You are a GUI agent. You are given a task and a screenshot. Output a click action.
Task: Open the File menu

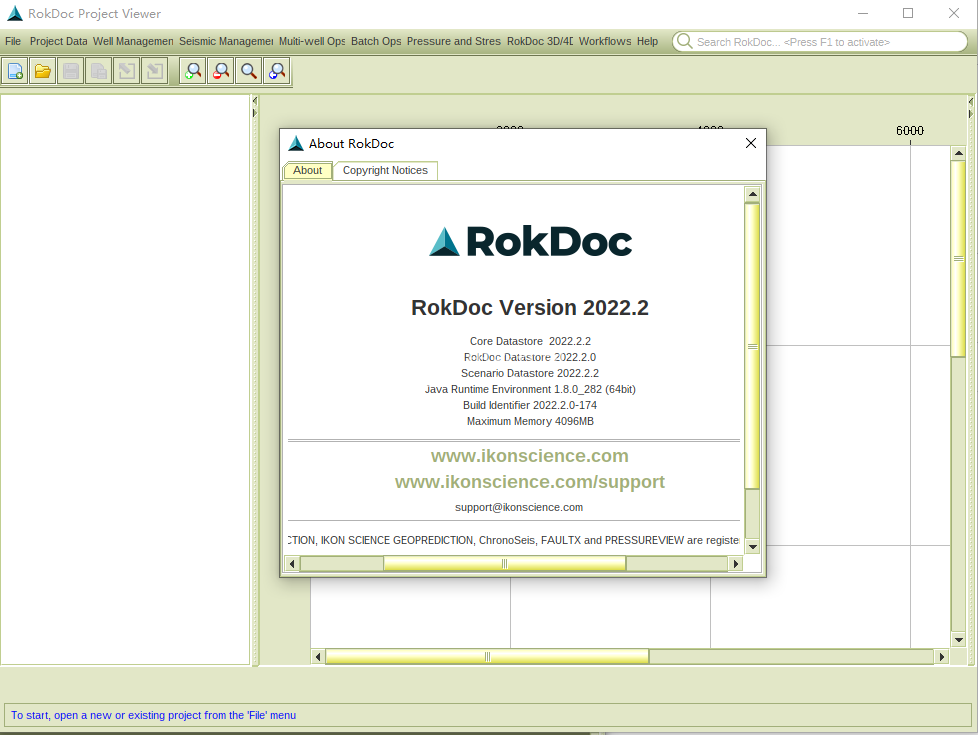[x=13, y=41]
